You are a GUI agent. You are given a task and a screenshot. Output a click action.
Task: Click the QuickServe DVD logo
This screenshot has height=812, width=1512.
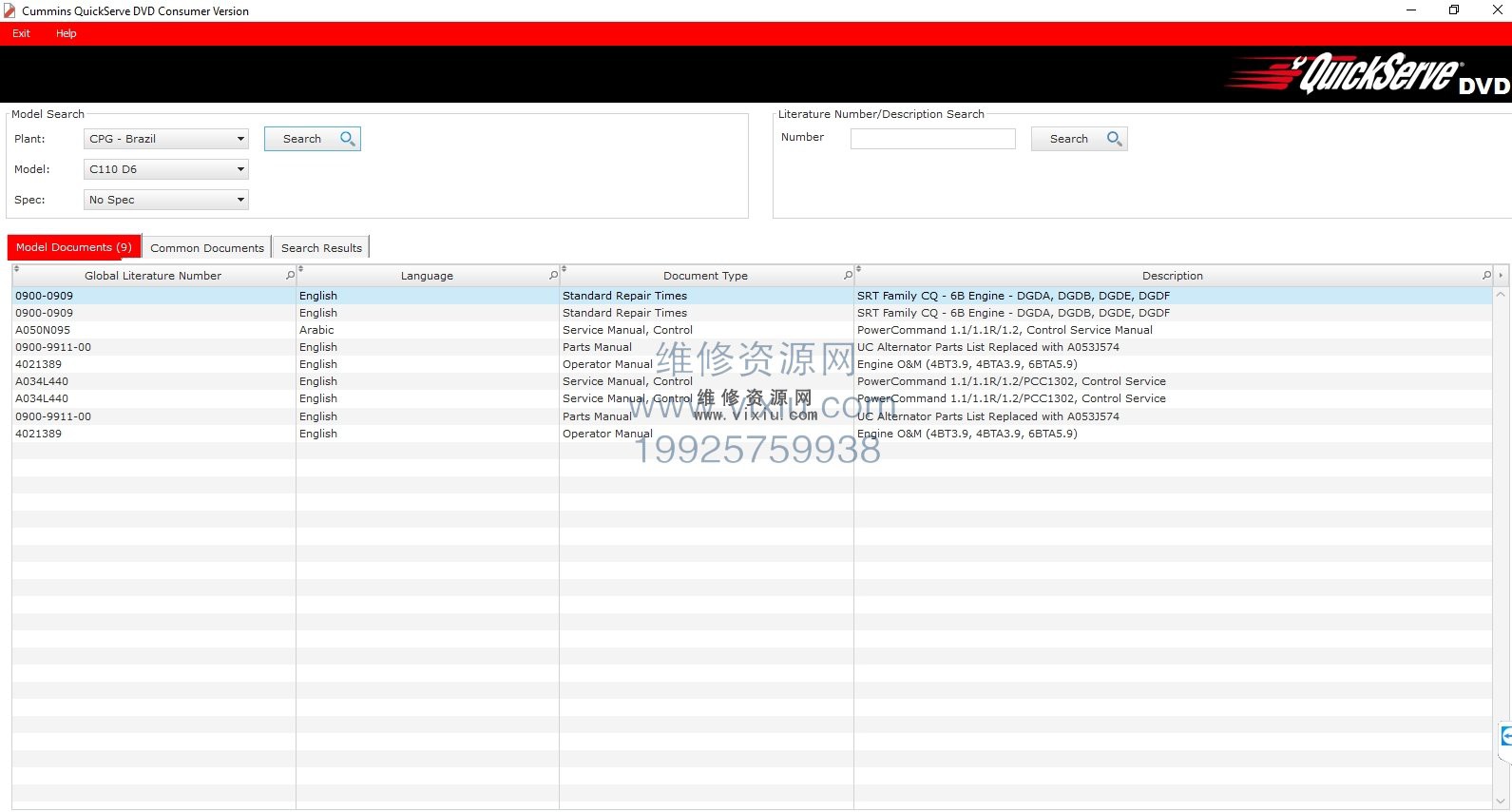click(1367, 74)
